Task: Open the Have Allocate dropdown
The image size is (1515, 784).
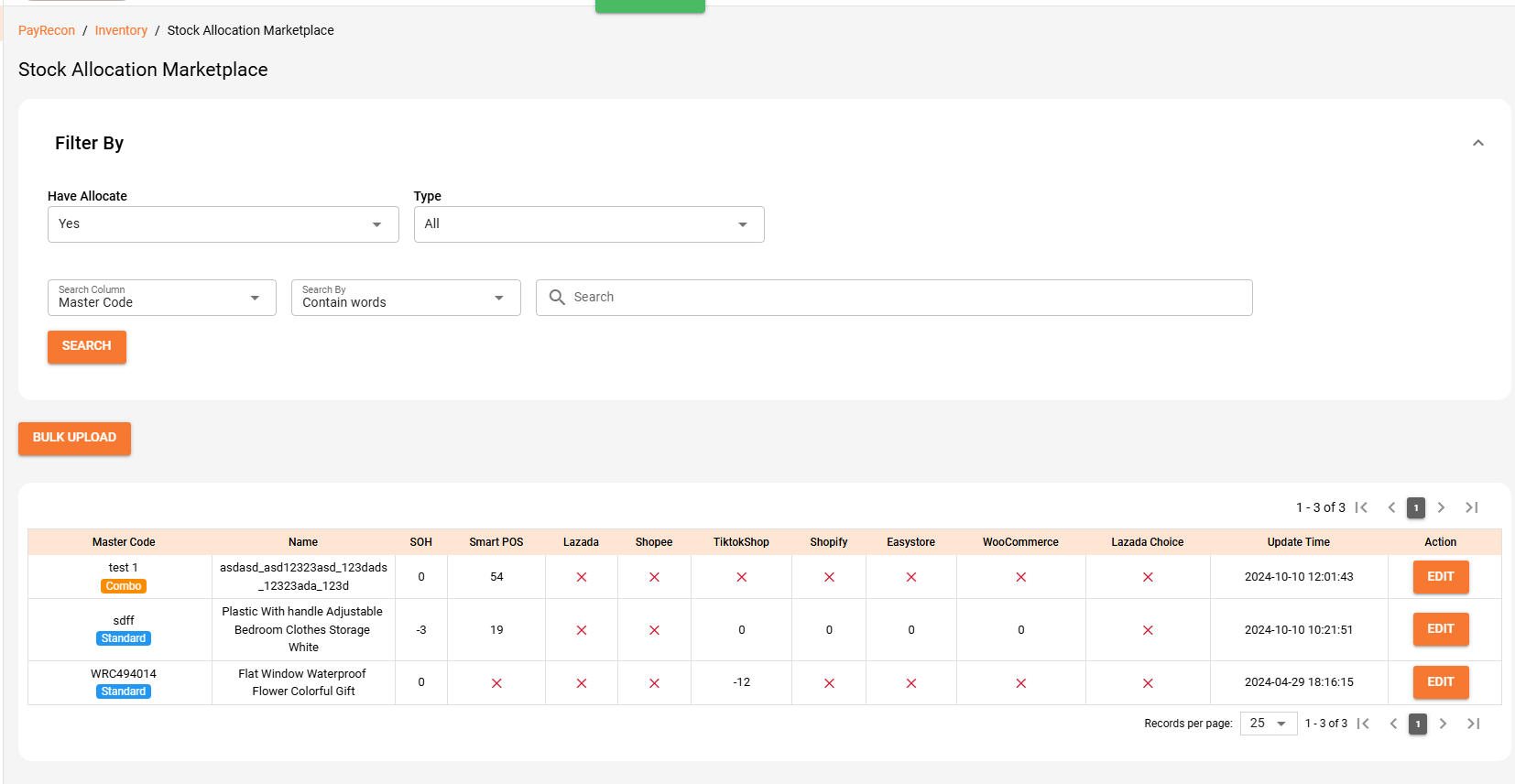Action: pyautogui.click(x=223, y=224)
